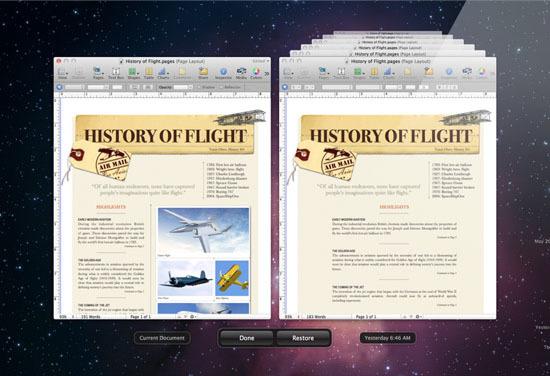550x376 pixels.
Task: Open the Edited dropdown in current document title bar
Action: coord(261,61)
